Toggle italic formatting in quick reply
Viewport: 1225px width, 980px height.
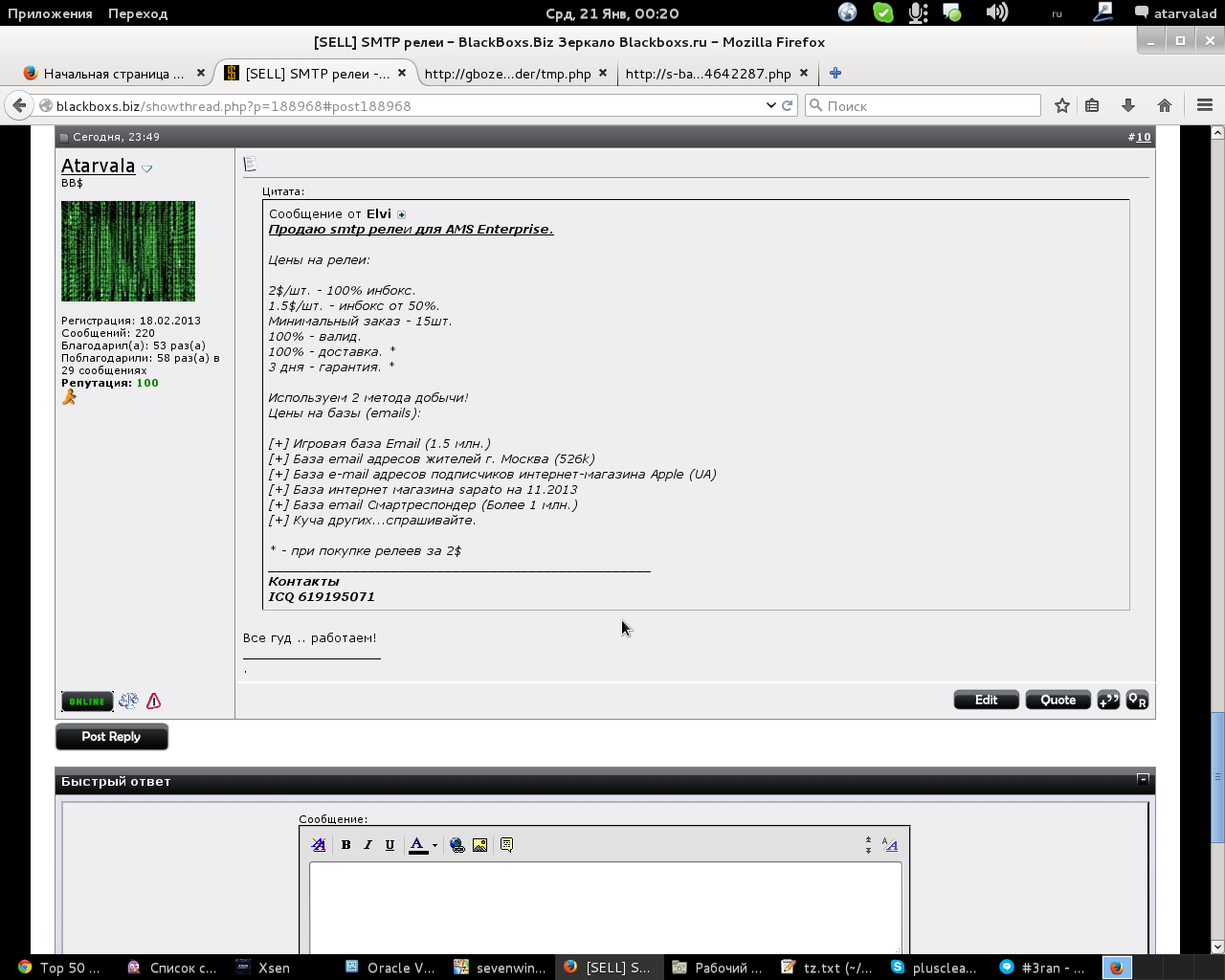tap(367, 845)
